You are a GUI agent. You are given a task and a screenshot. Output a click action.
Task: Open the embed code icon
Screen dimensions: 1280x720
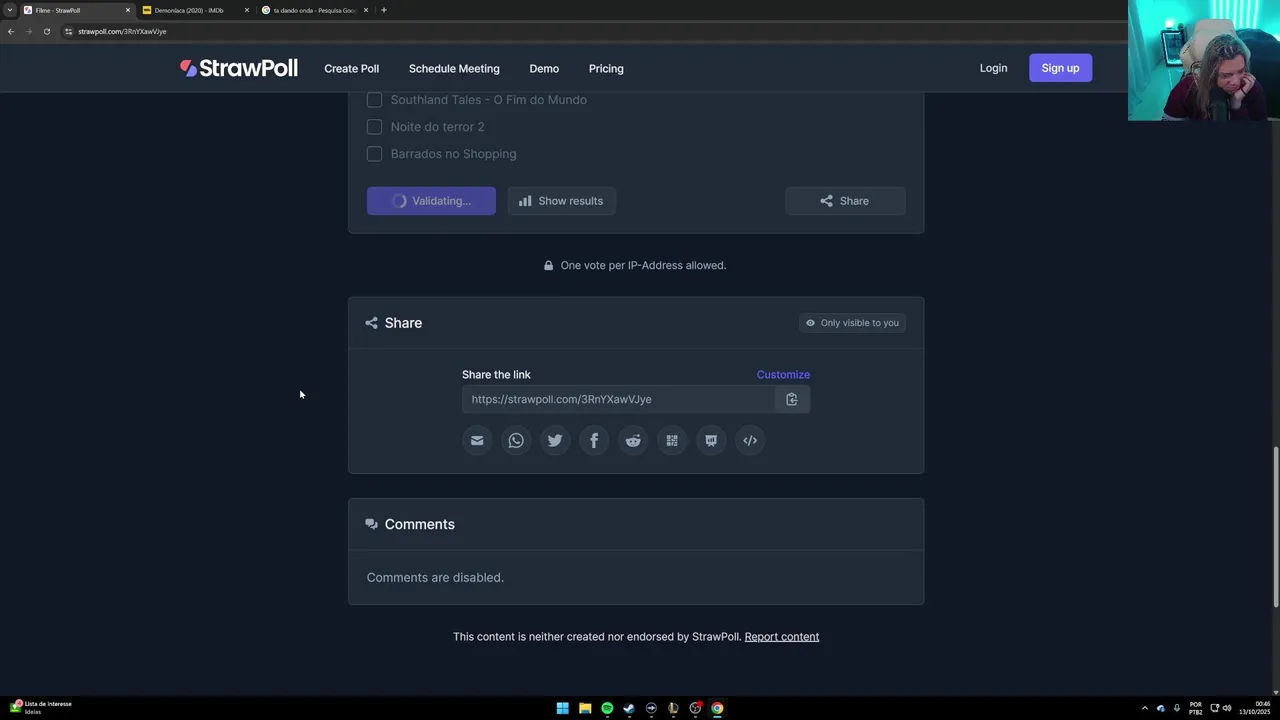[750, 440]
